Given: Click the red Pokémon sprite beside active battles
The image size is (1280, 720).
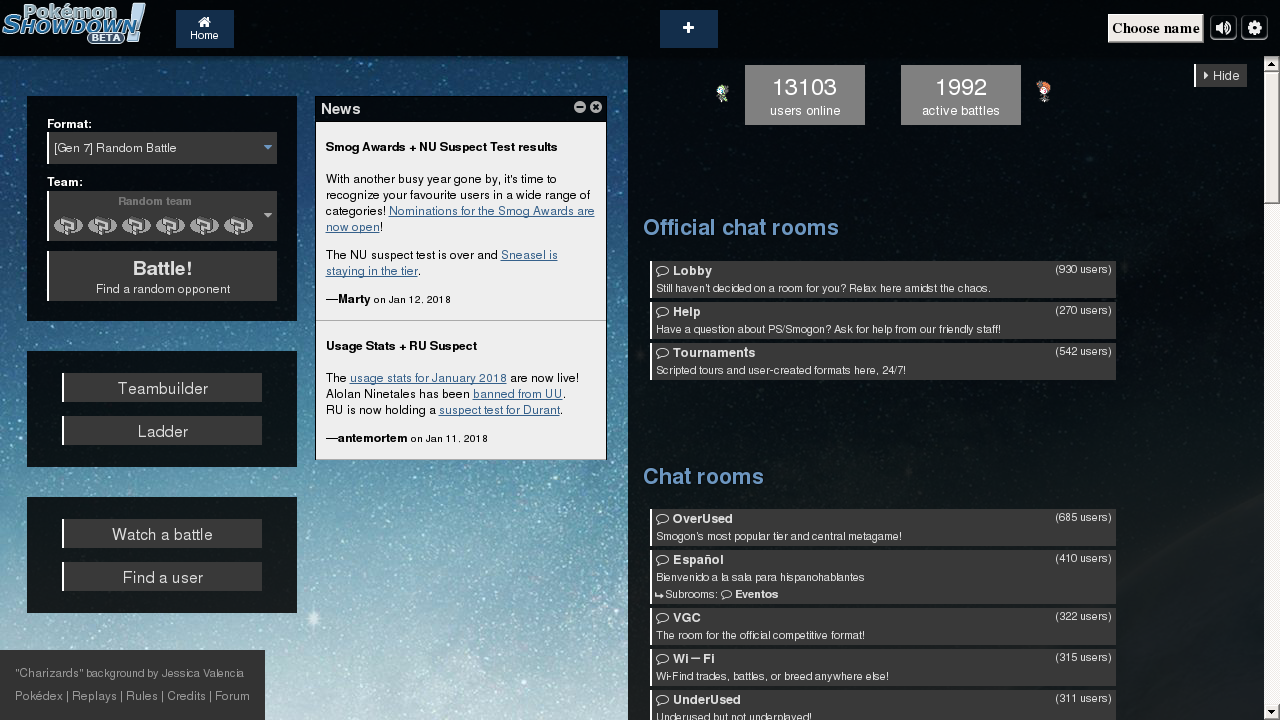Looking at the screenshot, I should click(x=1044, y=92).
